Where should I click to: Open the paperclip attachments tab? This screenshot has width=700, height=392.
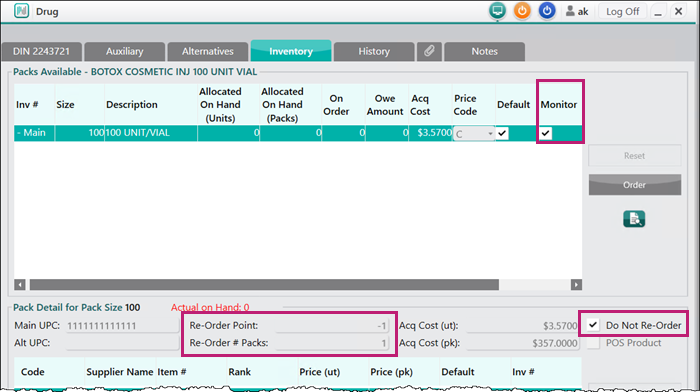click(429, 51)
